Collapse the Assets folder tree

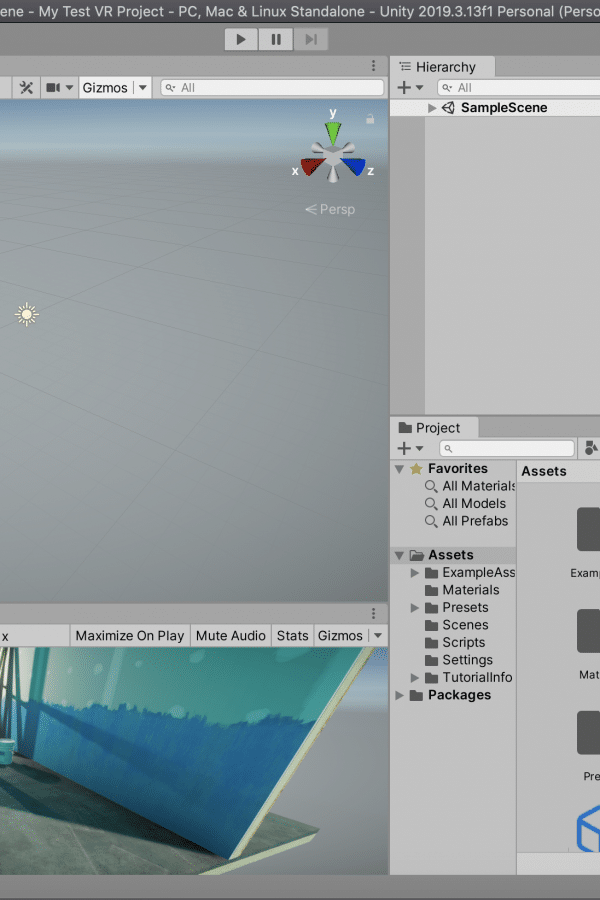point(400,555)
